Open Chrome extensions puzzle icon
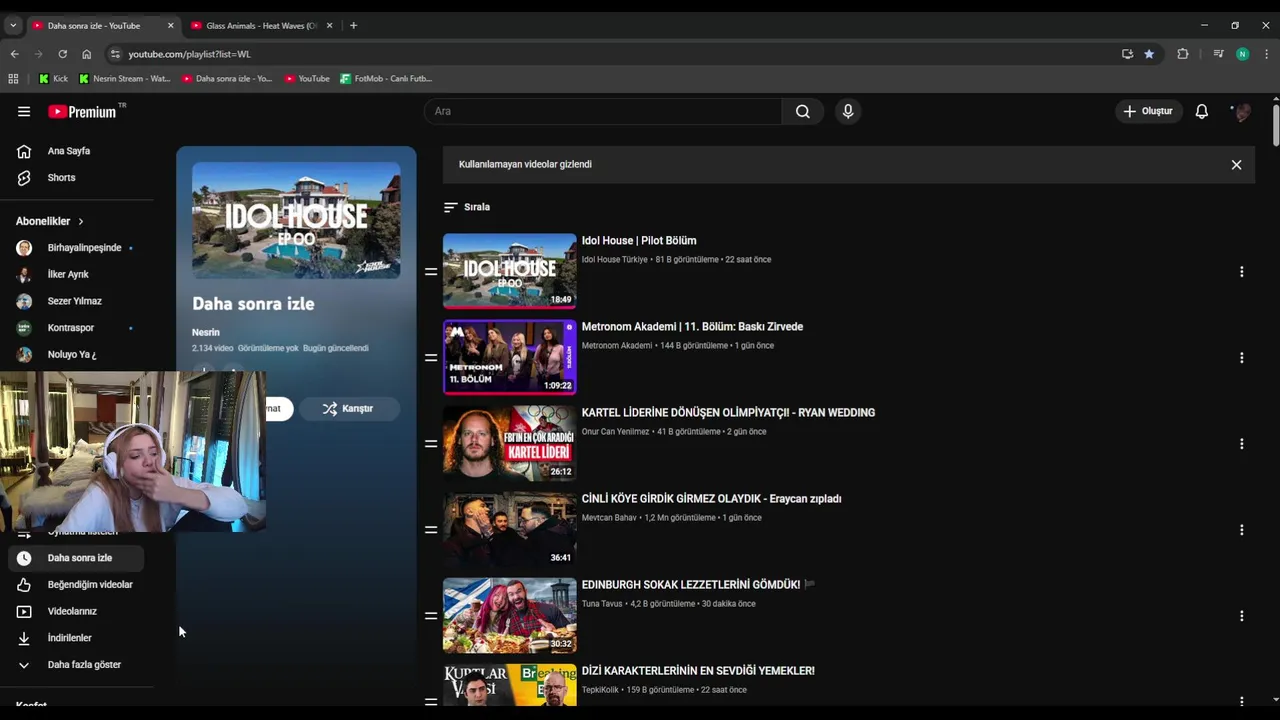1280x720 pixels. 1183,54
